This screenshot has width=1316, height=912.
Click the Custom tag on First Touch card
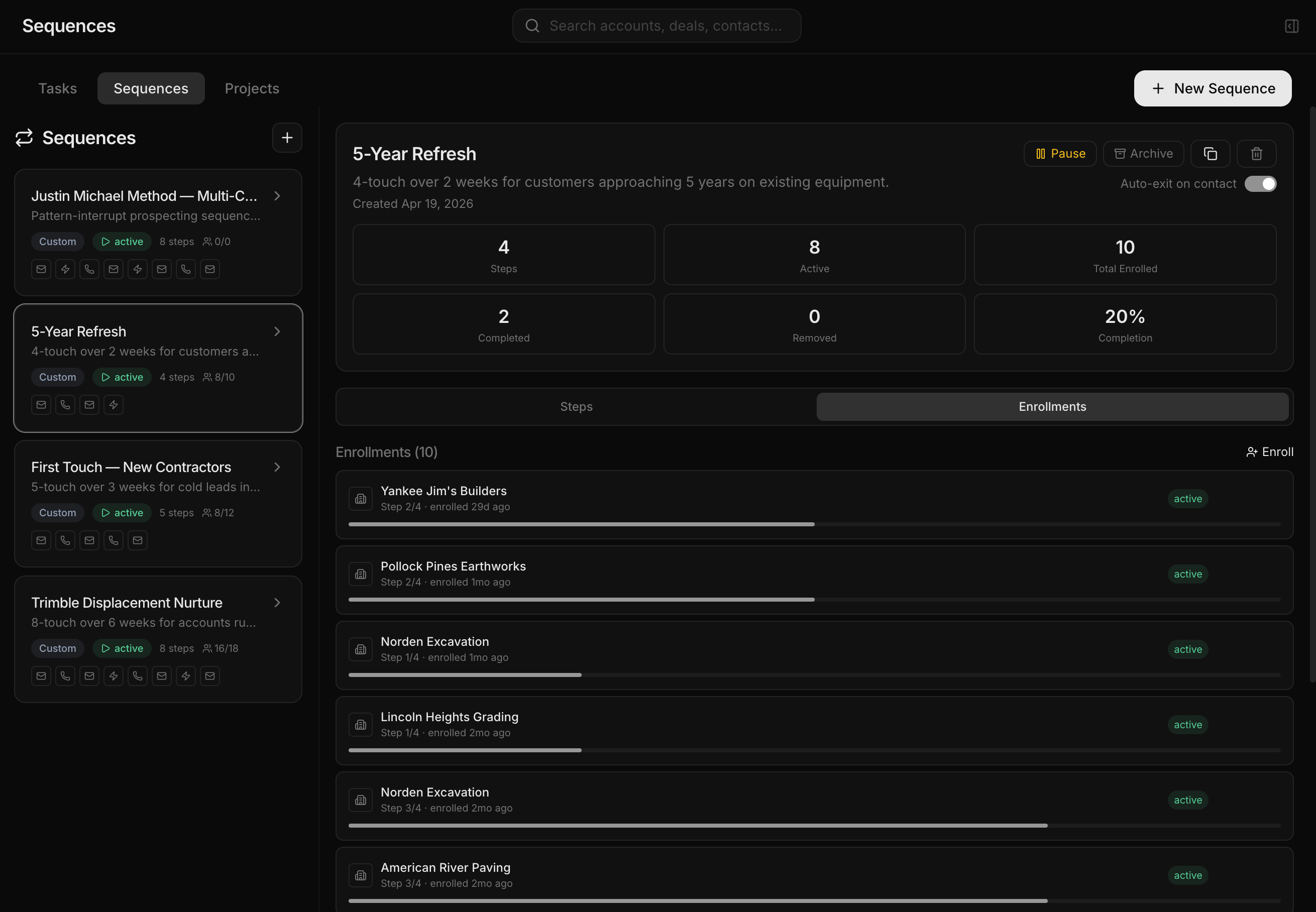click(x=58, y=513)
